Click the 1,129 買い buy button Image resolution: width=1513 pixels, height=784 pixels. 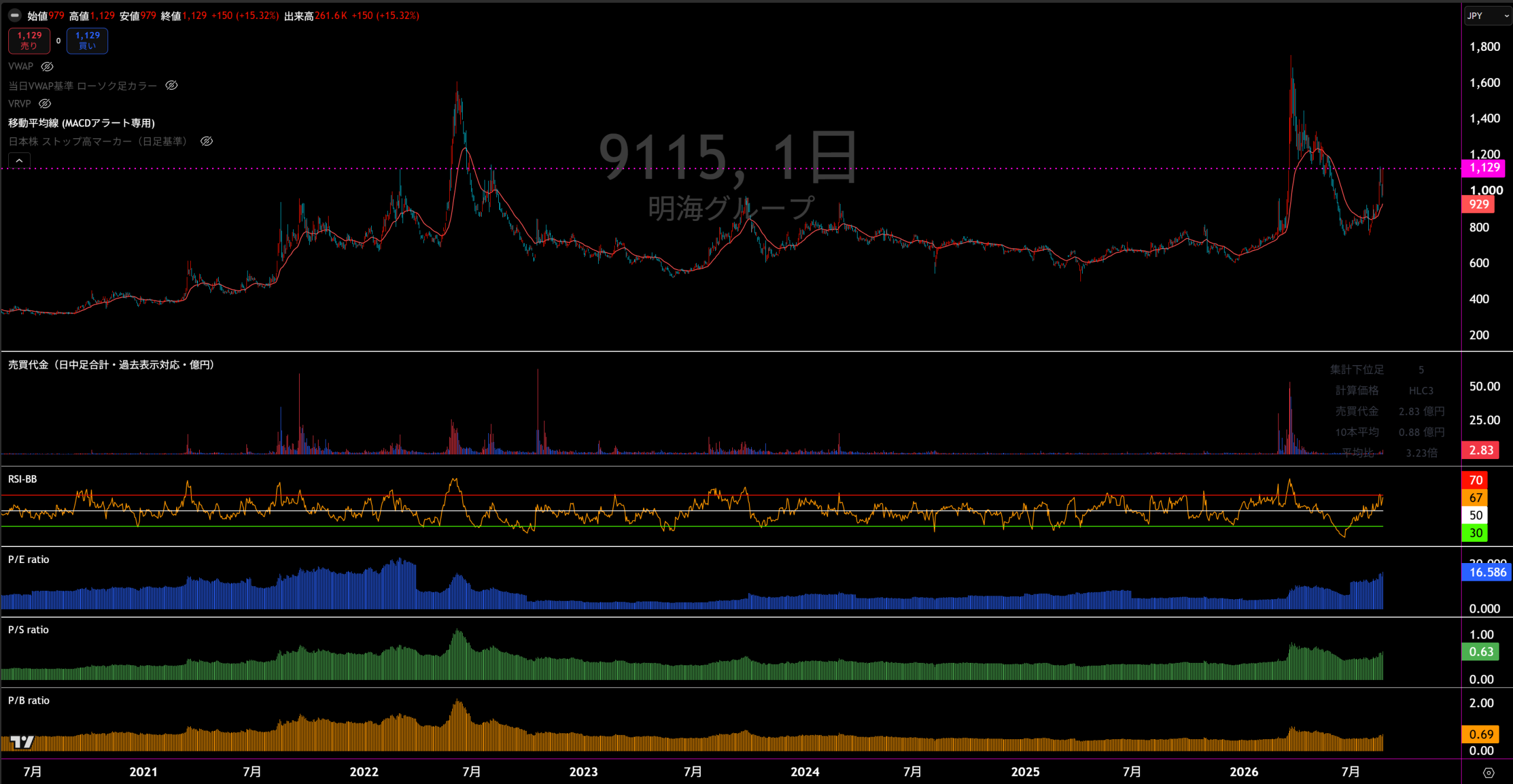(x=87, y=41)
